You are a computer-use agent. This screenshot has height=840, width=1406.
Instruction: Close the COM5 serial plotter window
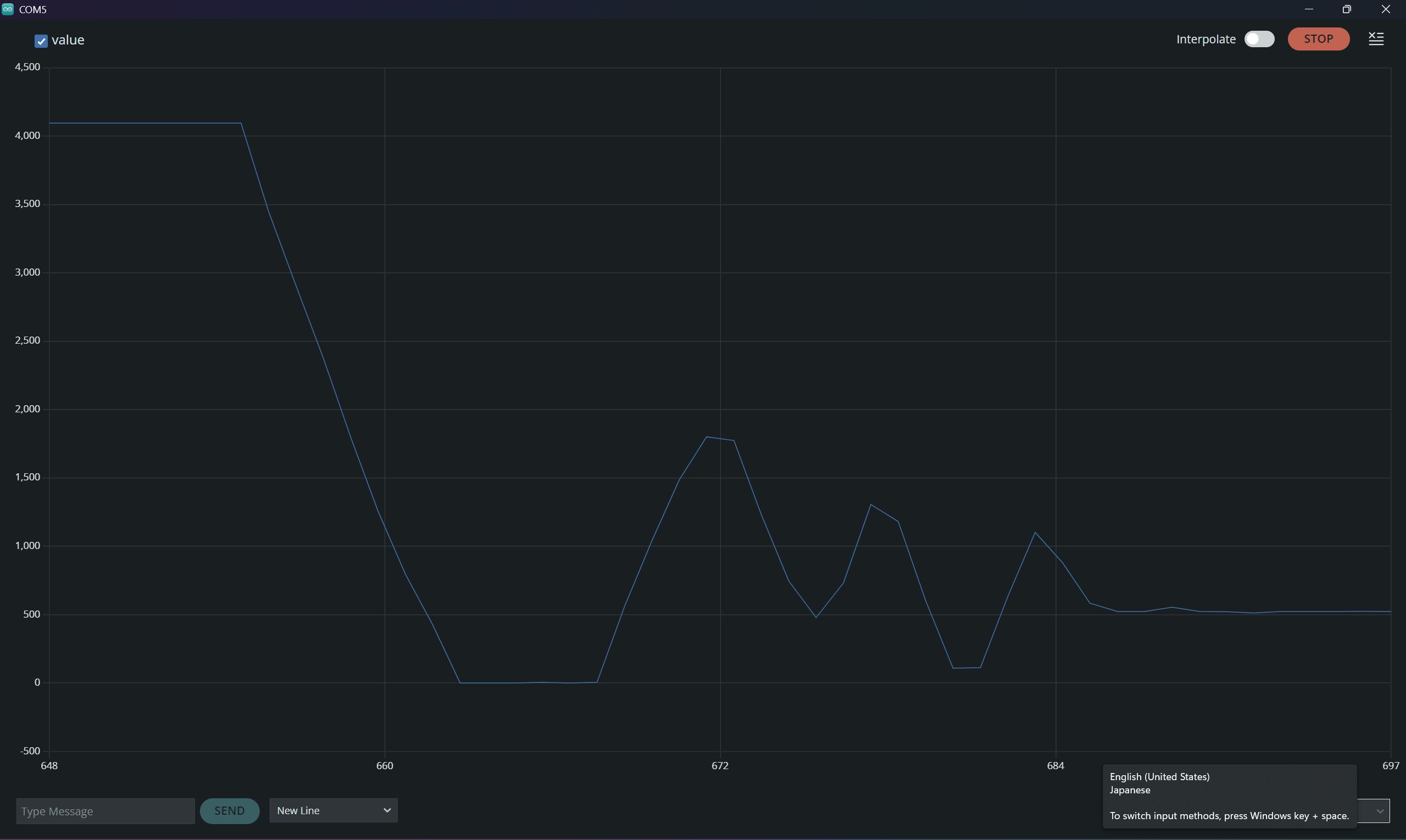[1385, 9]
